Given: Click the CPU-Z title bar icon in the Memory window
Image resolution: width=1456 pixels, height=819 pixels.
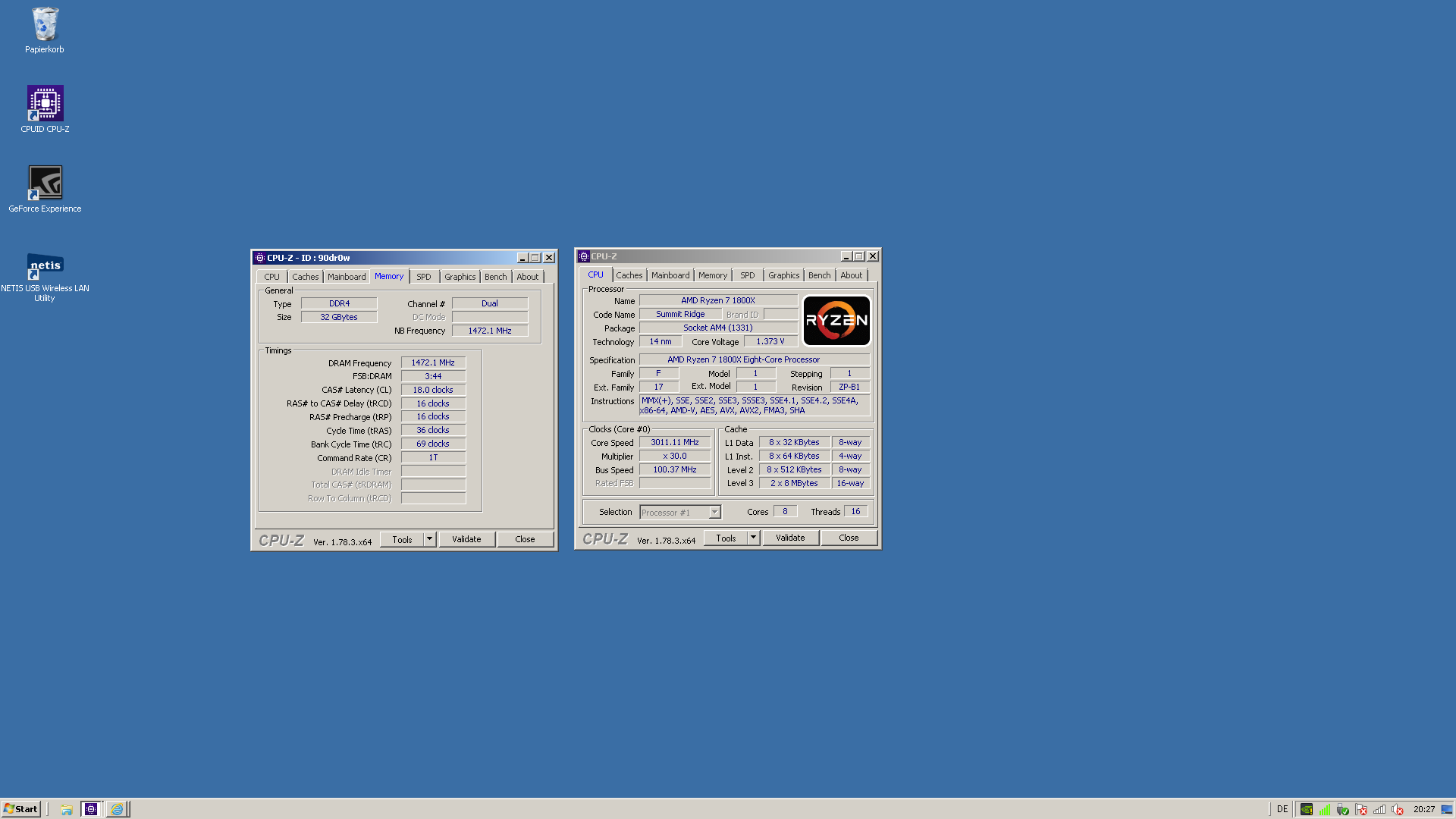Looking at the screenshot, I should pyautogui.click(x=260, y=258).
